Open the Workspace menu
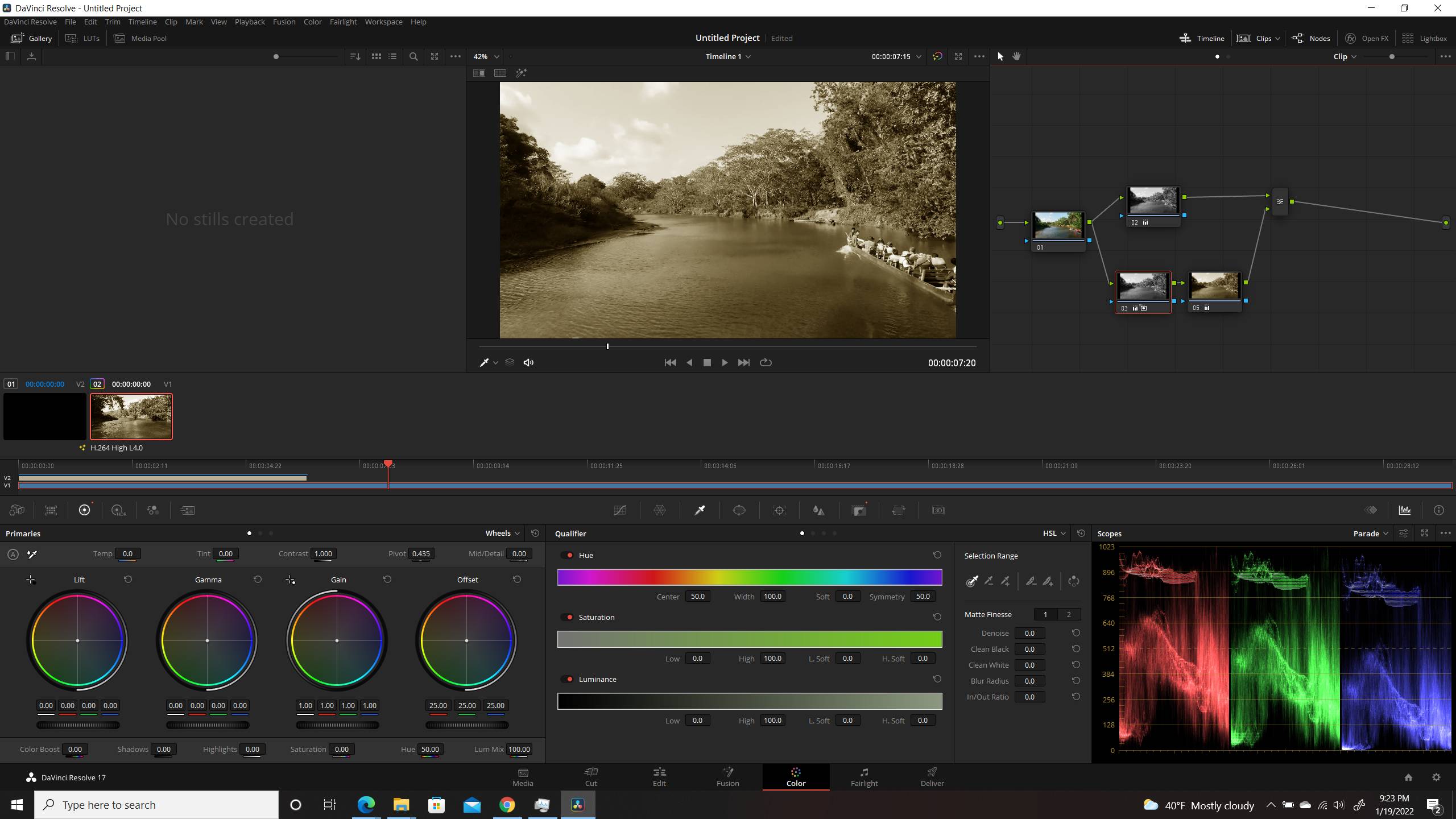The width and height of the screenshot is (1456, 819). [x=383, y=22]
